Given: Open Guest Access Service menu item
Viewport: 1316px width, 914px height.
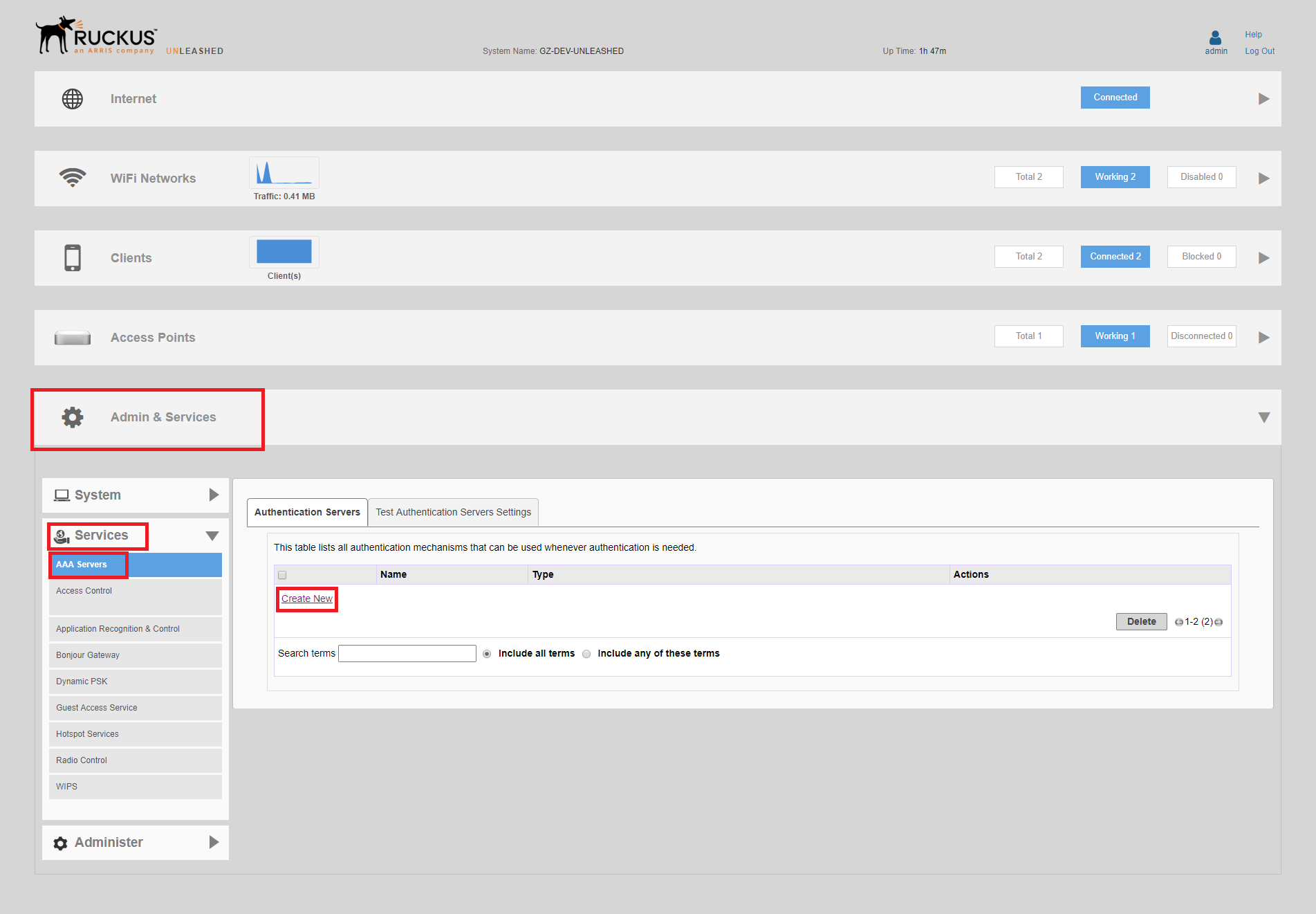Looking at the screenshot, I should coord(136,708).
